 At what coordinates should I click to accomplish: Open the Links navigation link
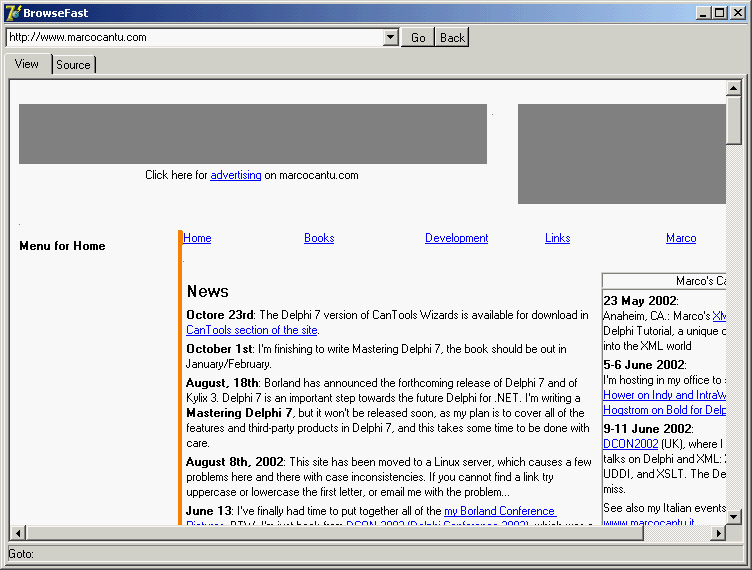[557, 238]
